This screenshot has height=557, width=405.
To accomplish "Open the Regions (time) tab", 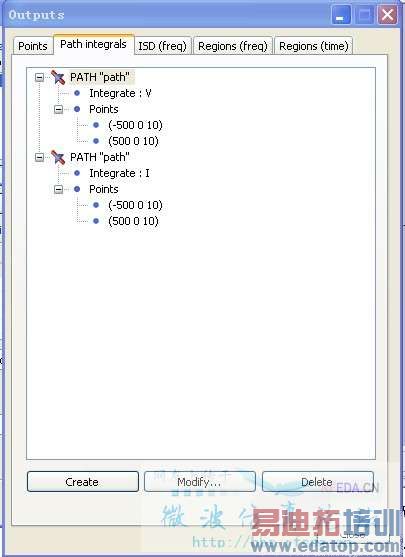I will 314,46.
